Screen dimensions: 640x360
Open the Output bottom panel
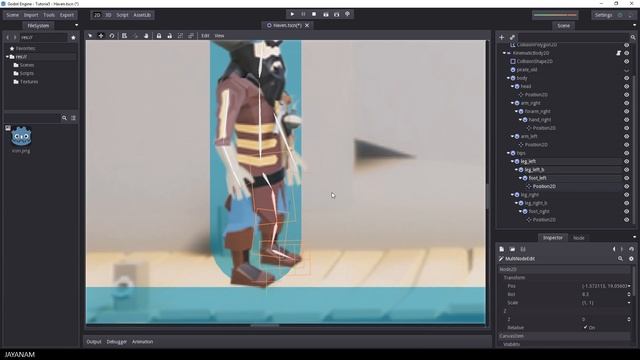coord(93,342)
